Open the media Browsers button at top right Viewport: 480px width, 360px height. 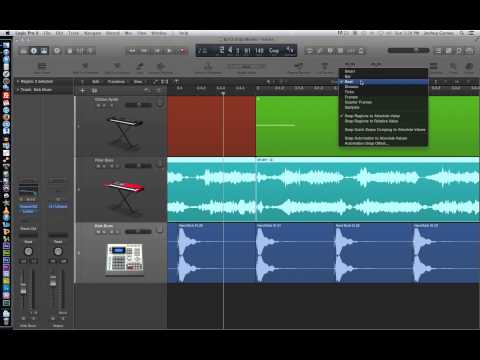pos(469,51)
